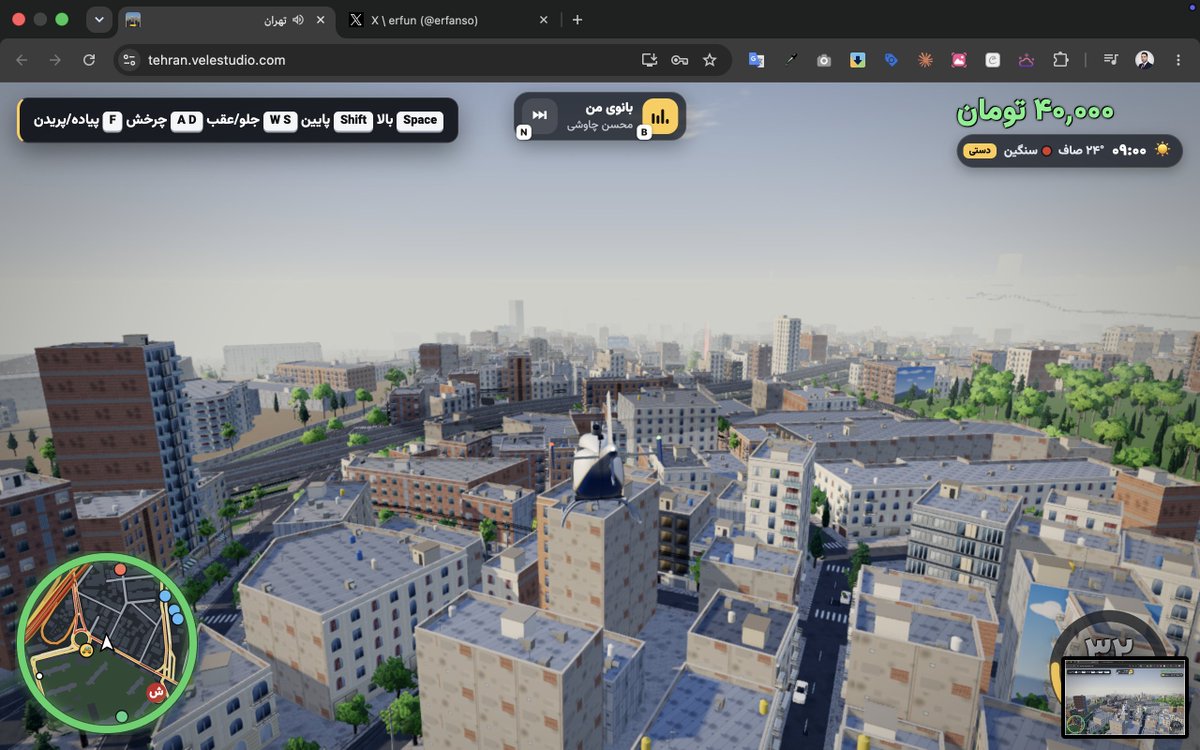This screenshot has height=750, width=1200.
Task: Switch to the X erfun tab
Action: (x=445, y=20)
